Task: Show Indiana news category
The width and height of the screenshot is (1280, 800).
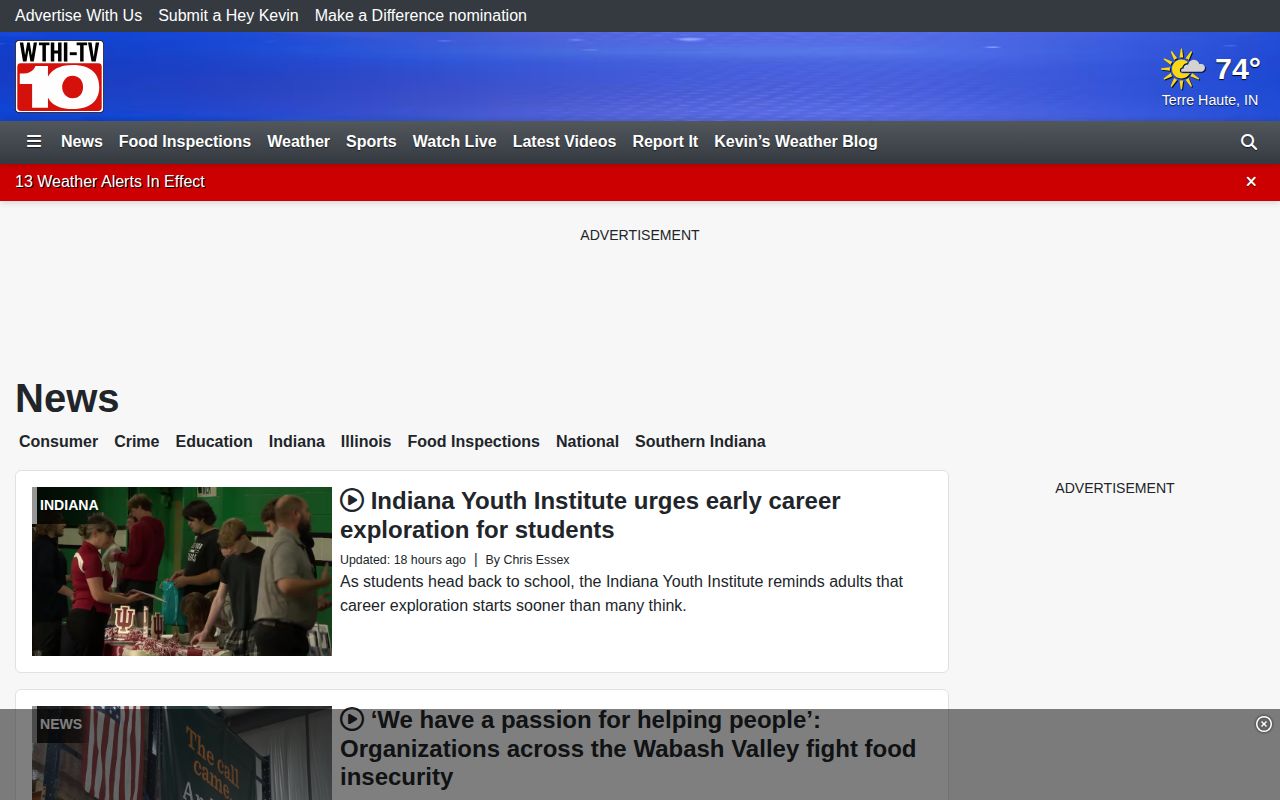Action: [x=297, y=442]
